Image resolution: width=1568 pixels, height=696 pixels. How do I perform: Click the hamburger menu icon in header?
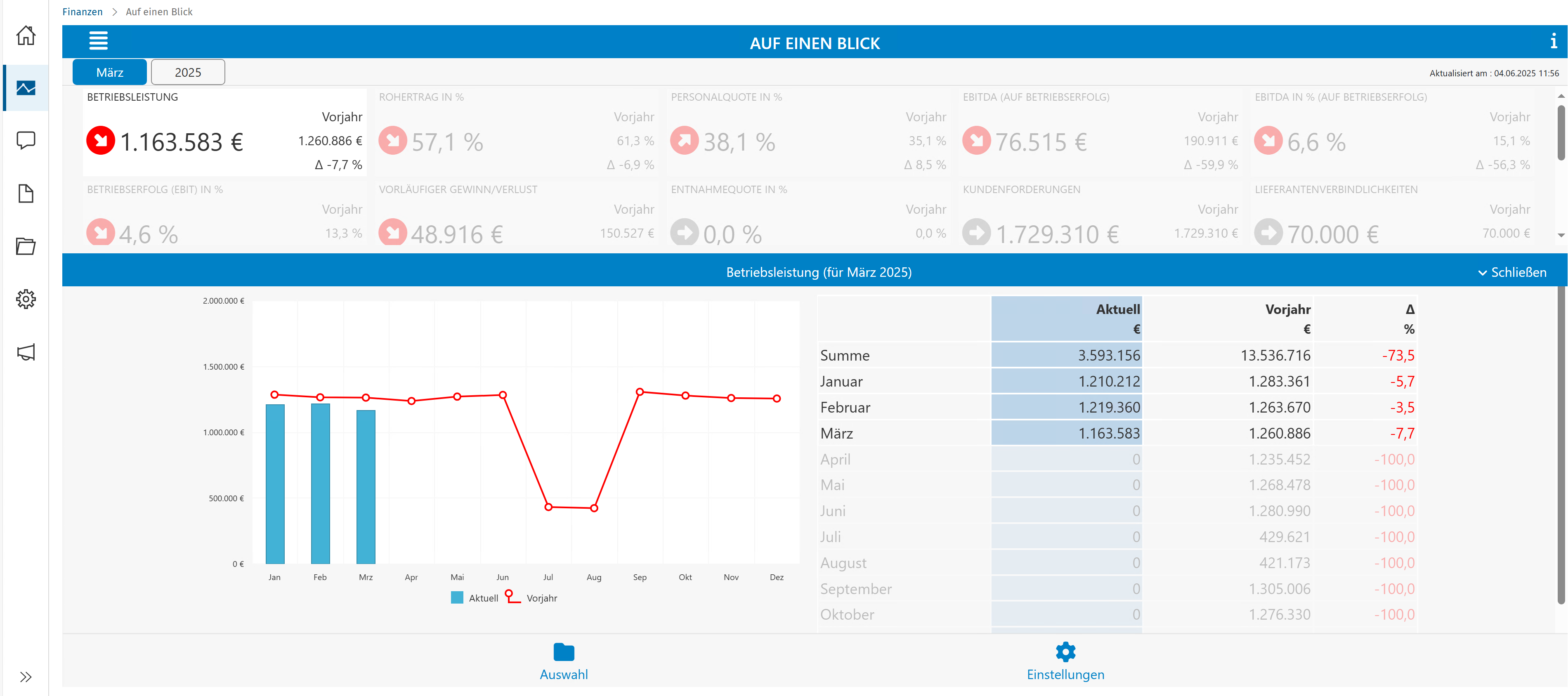[98, 41]
